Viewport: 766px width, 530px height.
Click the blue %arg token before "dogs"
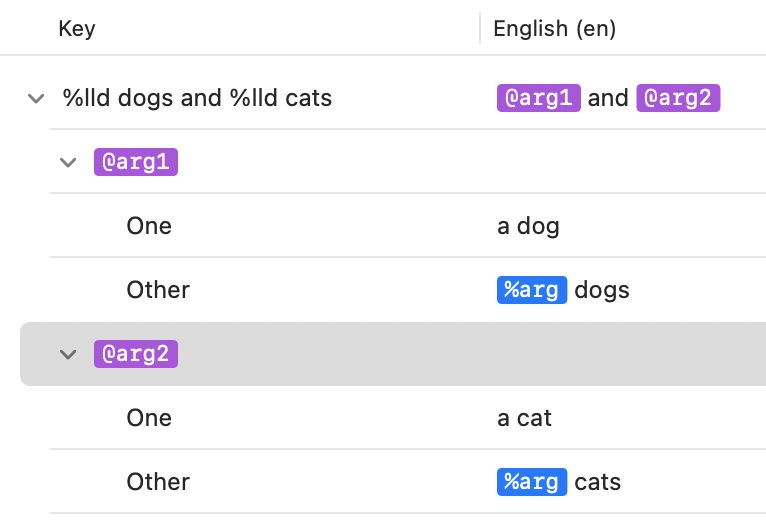point(531,290)
